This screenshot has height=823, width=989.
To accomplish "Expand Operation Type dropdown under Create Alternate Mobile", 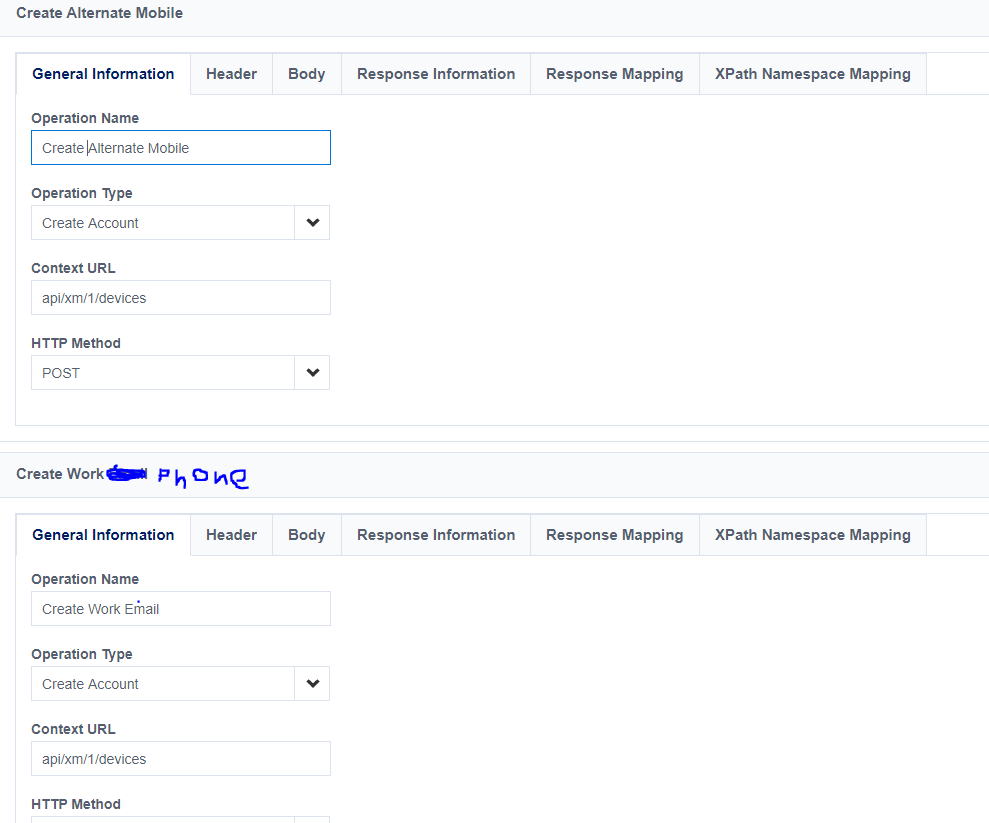I will coord(312,223).
